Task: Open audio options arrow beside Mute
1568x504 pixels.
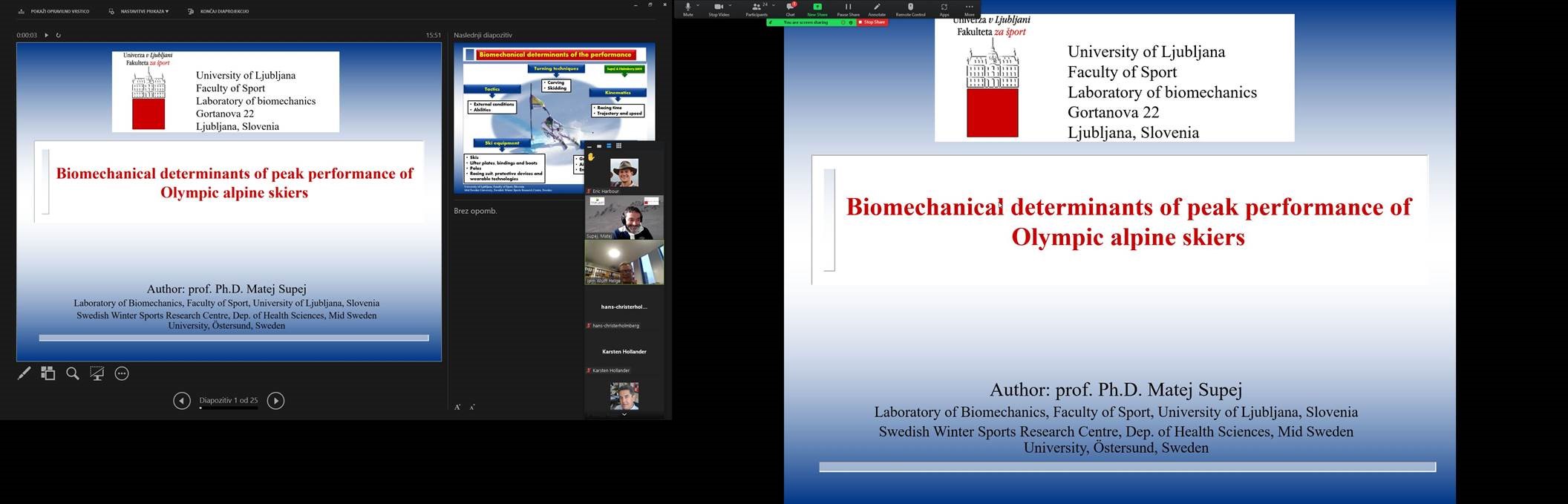Action: [x=698, y=5]
